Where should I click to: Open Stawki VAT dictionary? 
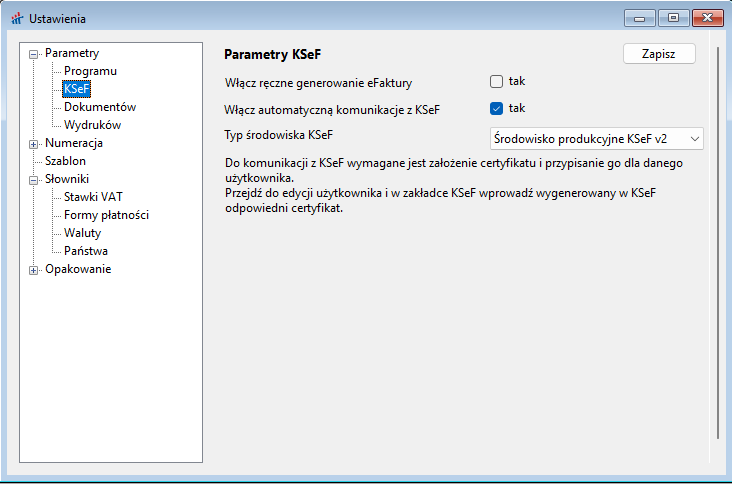pos(93,197)
